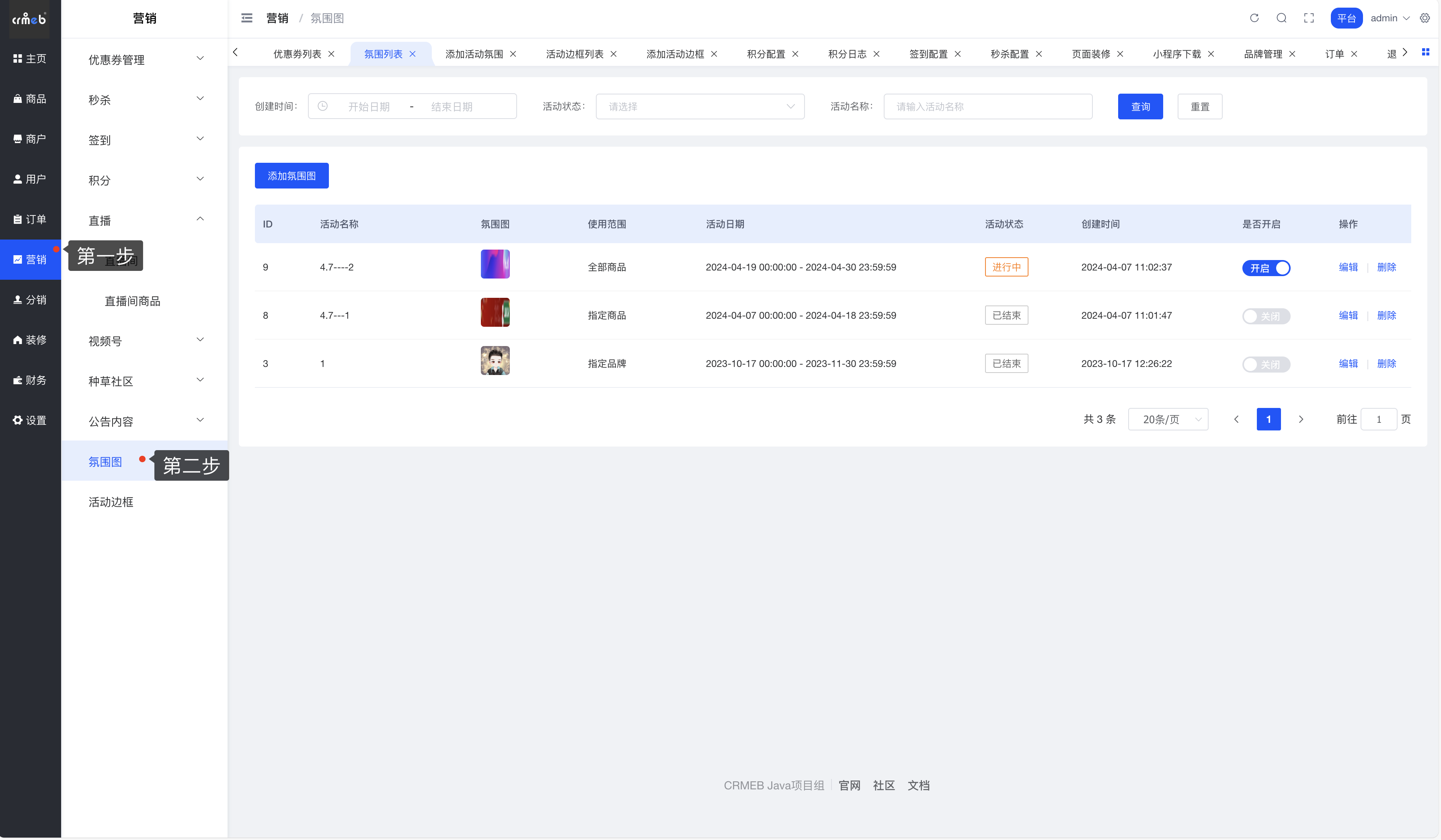Collapse the sidebar via hamburger icon
Screen dimensions: 1441x840
click(247, 18)
